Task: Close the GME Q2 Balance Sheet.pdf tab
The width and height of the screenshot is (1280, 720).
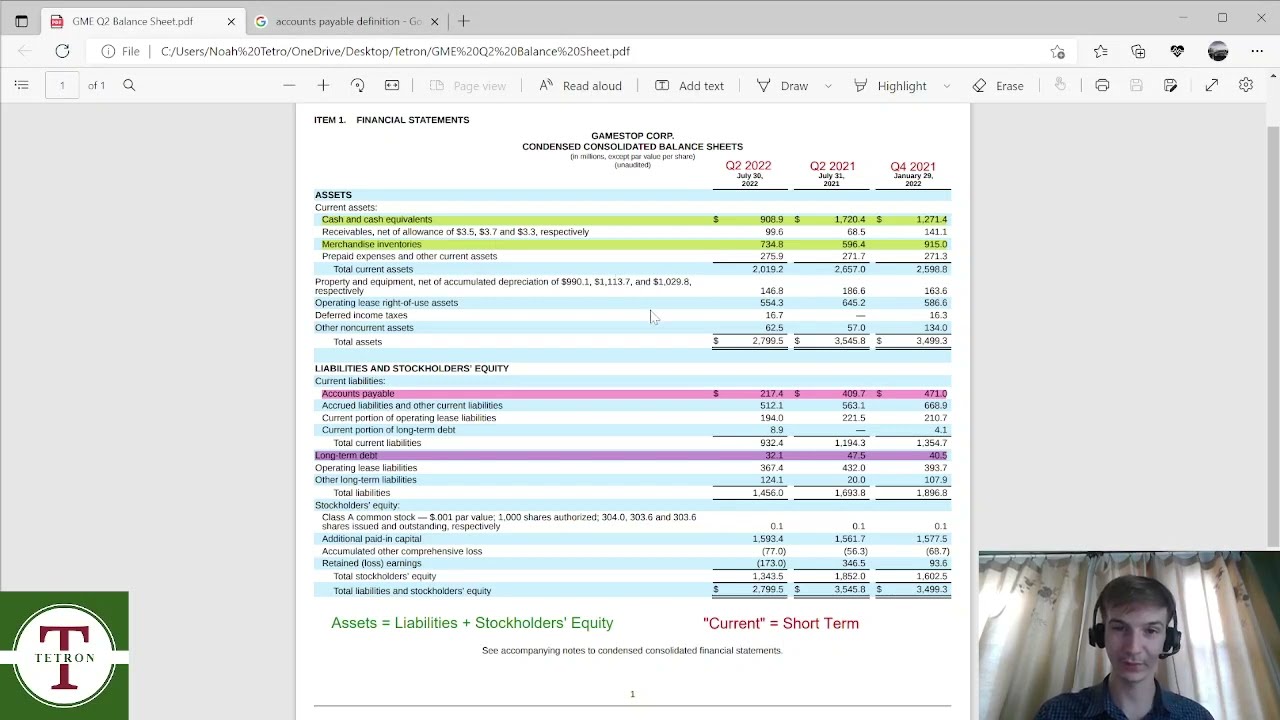Action: click(231, 21)
